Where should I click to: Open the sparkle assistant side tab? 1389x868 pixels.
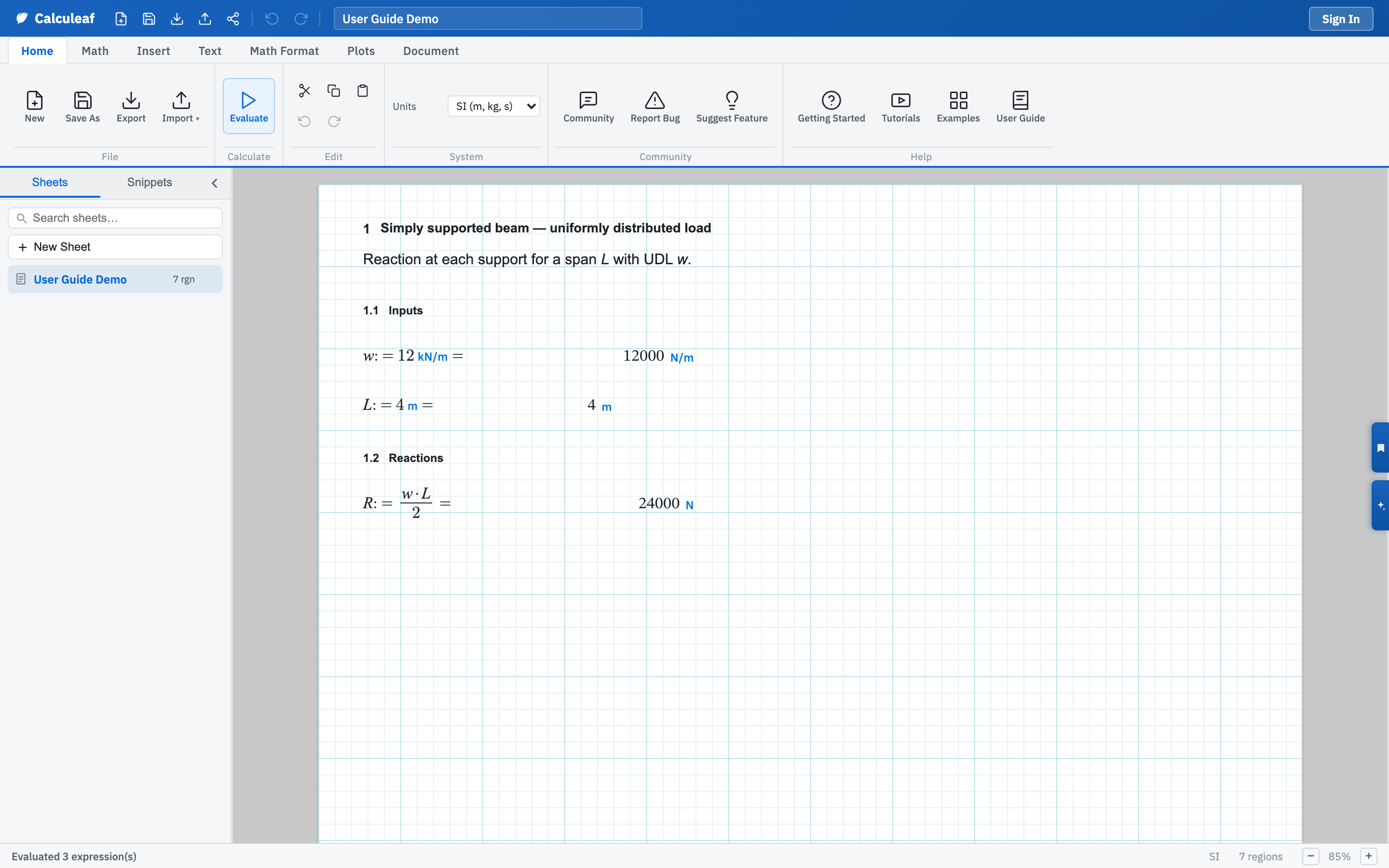[1380, 506]
